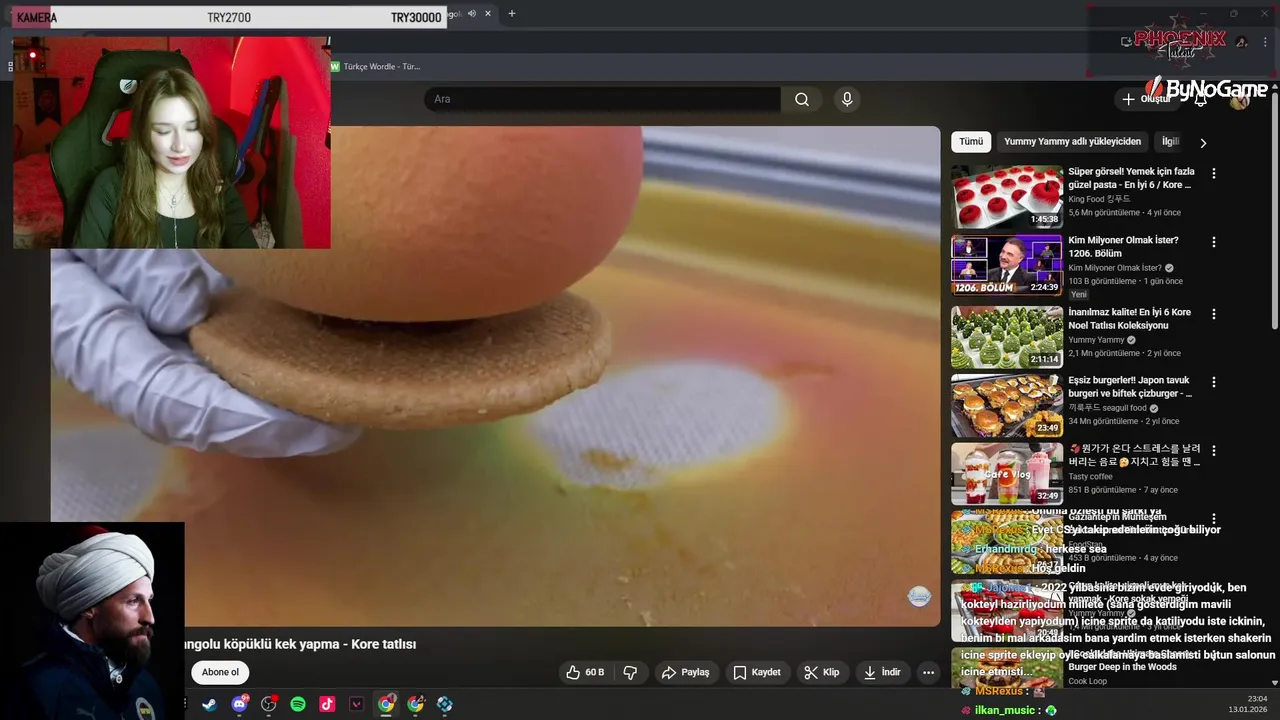Select the 'Tümü' filter chip
1280x720 pixels.
click(x=971, y=142)
